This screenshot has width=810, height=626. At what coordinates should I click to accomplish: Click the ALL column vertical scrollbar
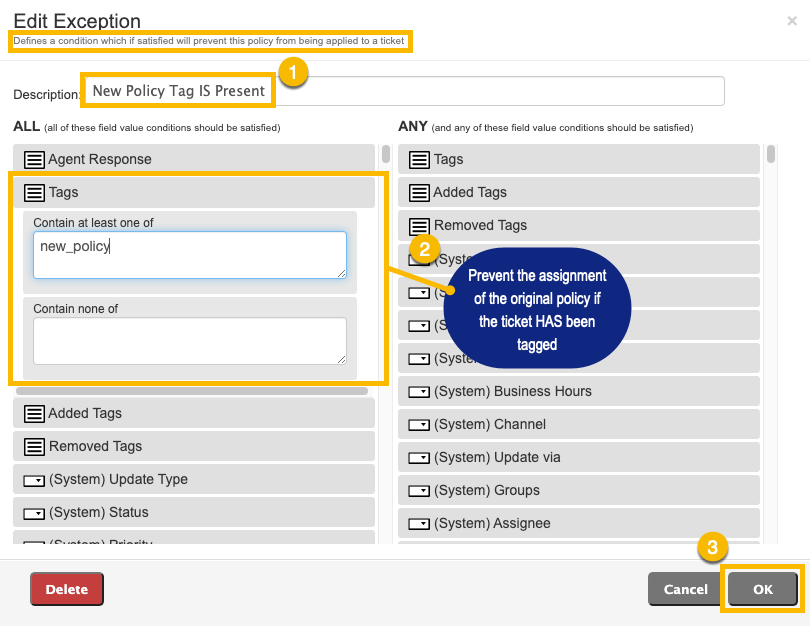point(386,154)
